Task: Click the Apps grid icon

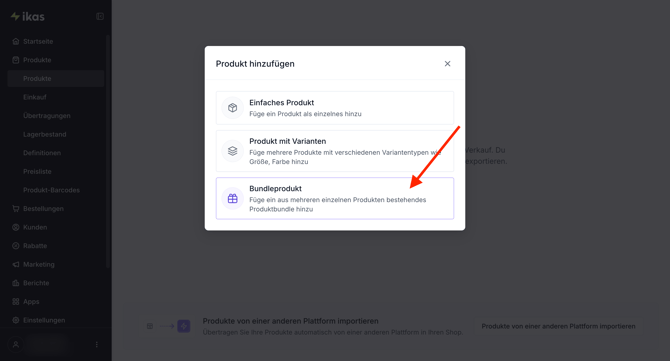Action: pos(16,302)
